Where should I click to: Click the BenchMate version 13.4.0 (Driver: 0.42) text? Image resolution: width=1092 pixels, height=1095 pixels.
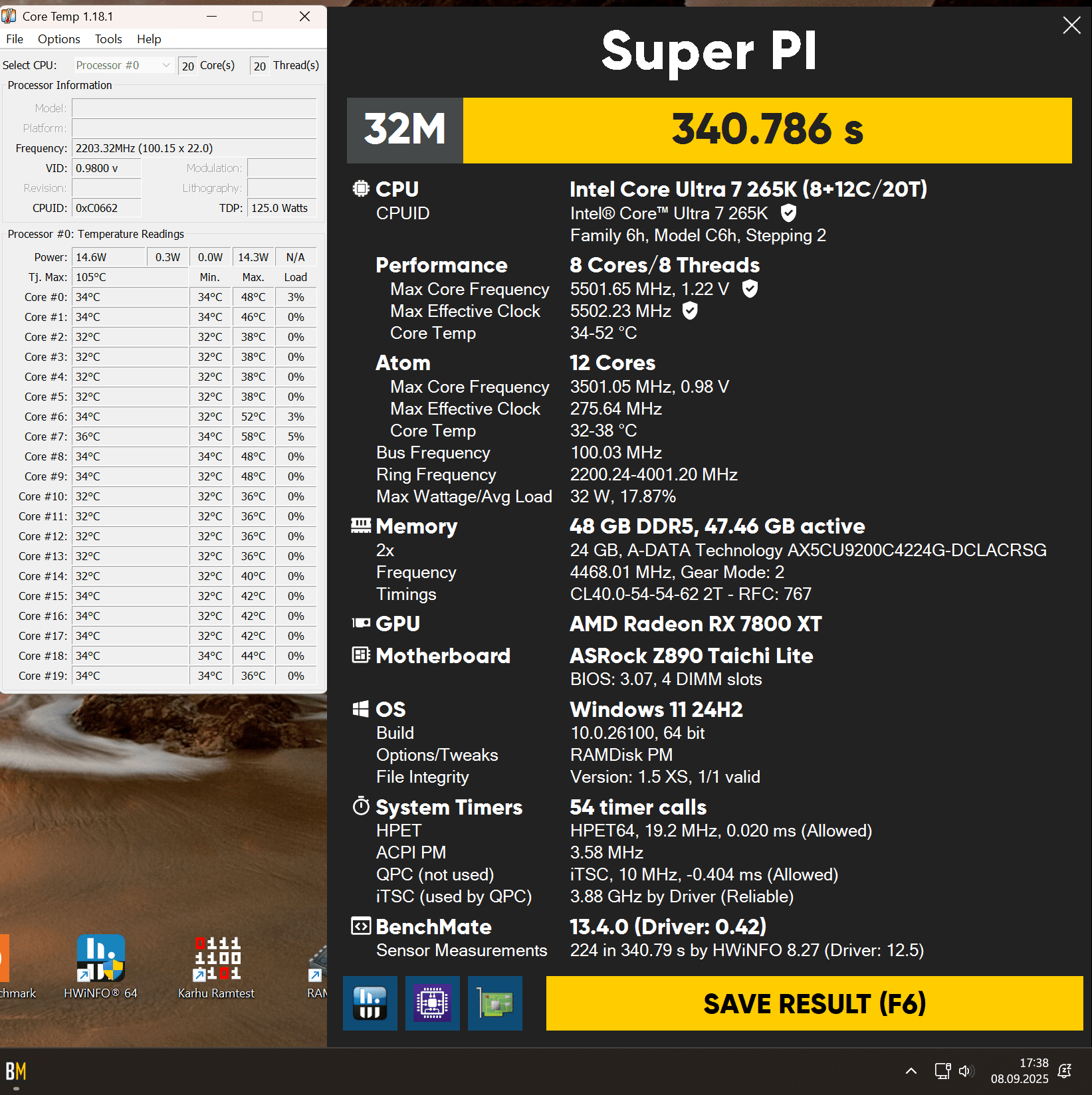coord(668,926)
